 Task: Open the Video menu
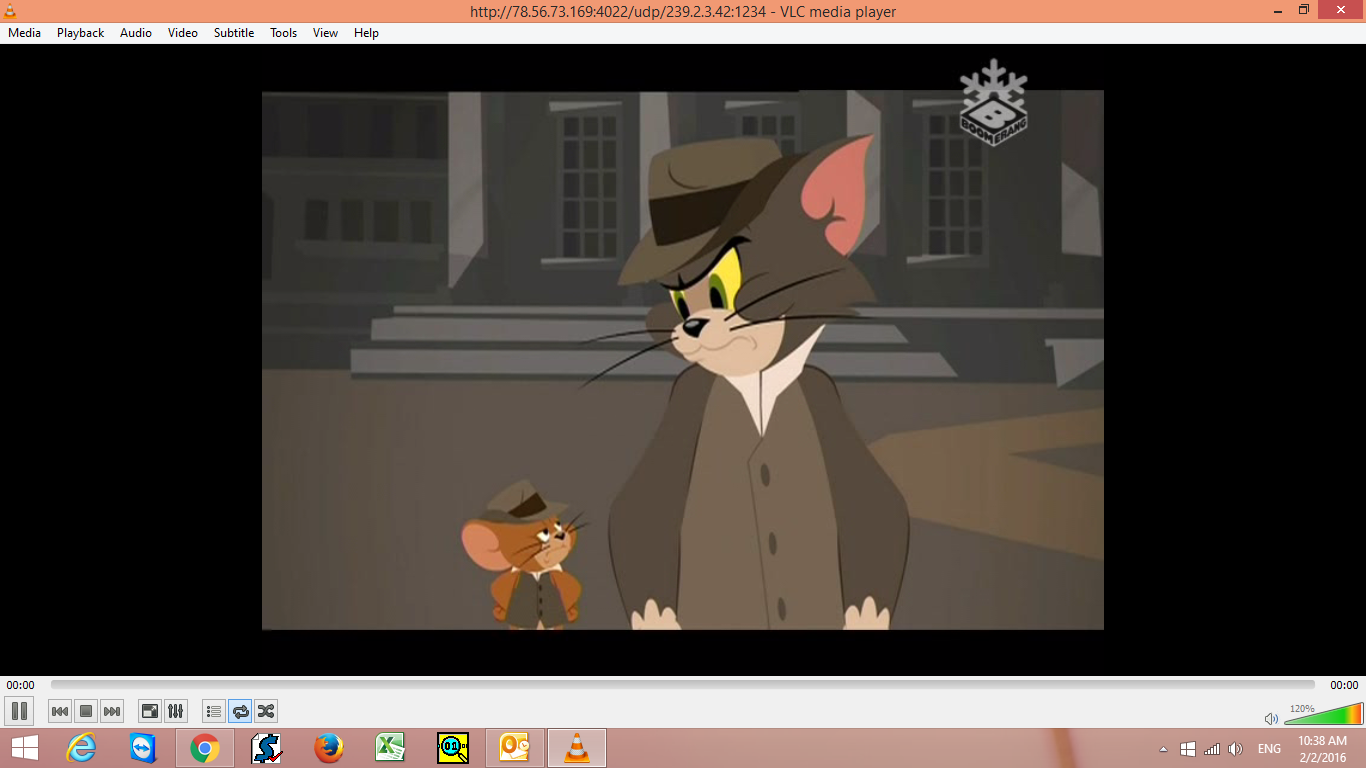[x=183, y=33]
